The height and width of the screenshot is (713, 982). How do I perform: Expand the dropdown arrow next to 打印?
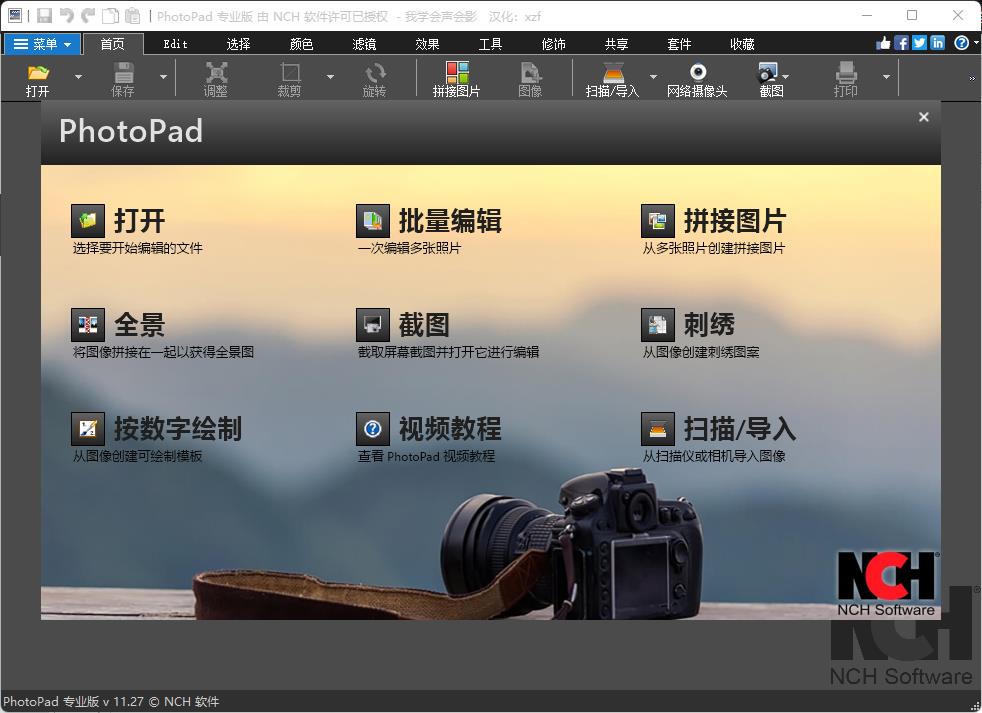tap(886, 77)
